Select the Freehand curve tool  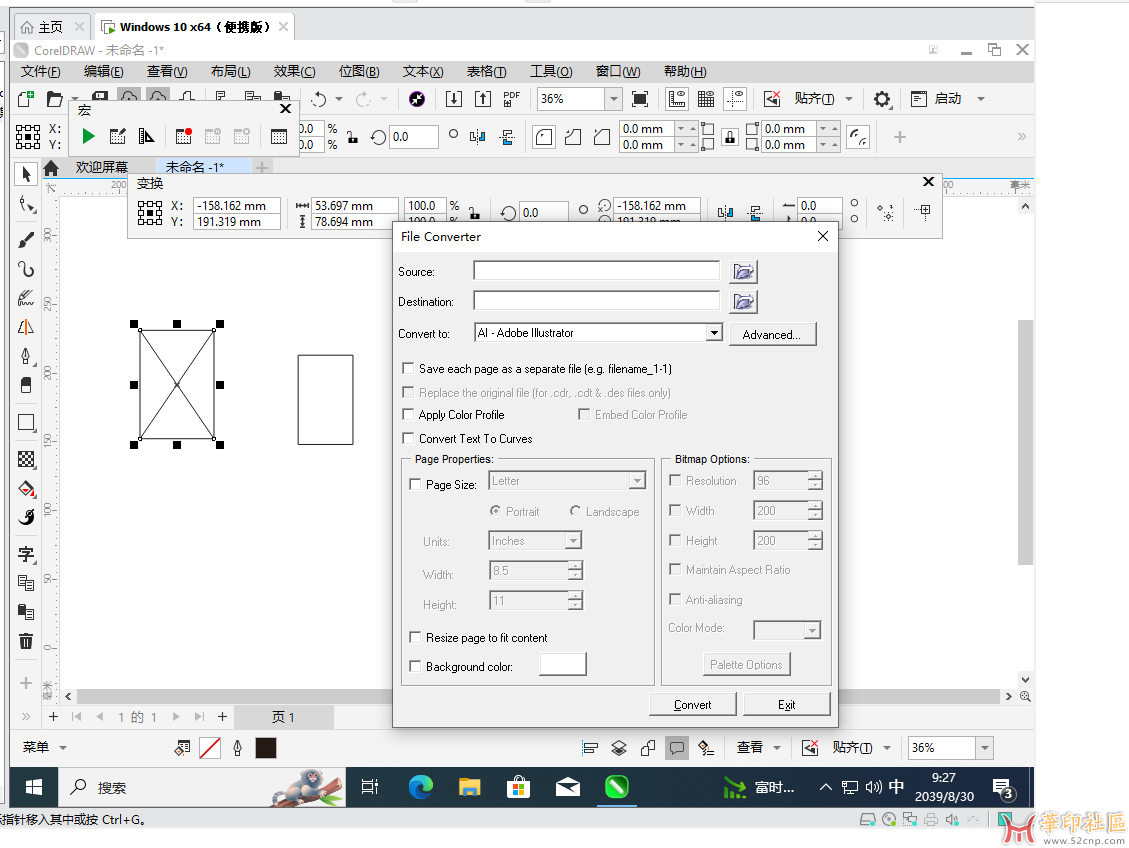[27, 269]
